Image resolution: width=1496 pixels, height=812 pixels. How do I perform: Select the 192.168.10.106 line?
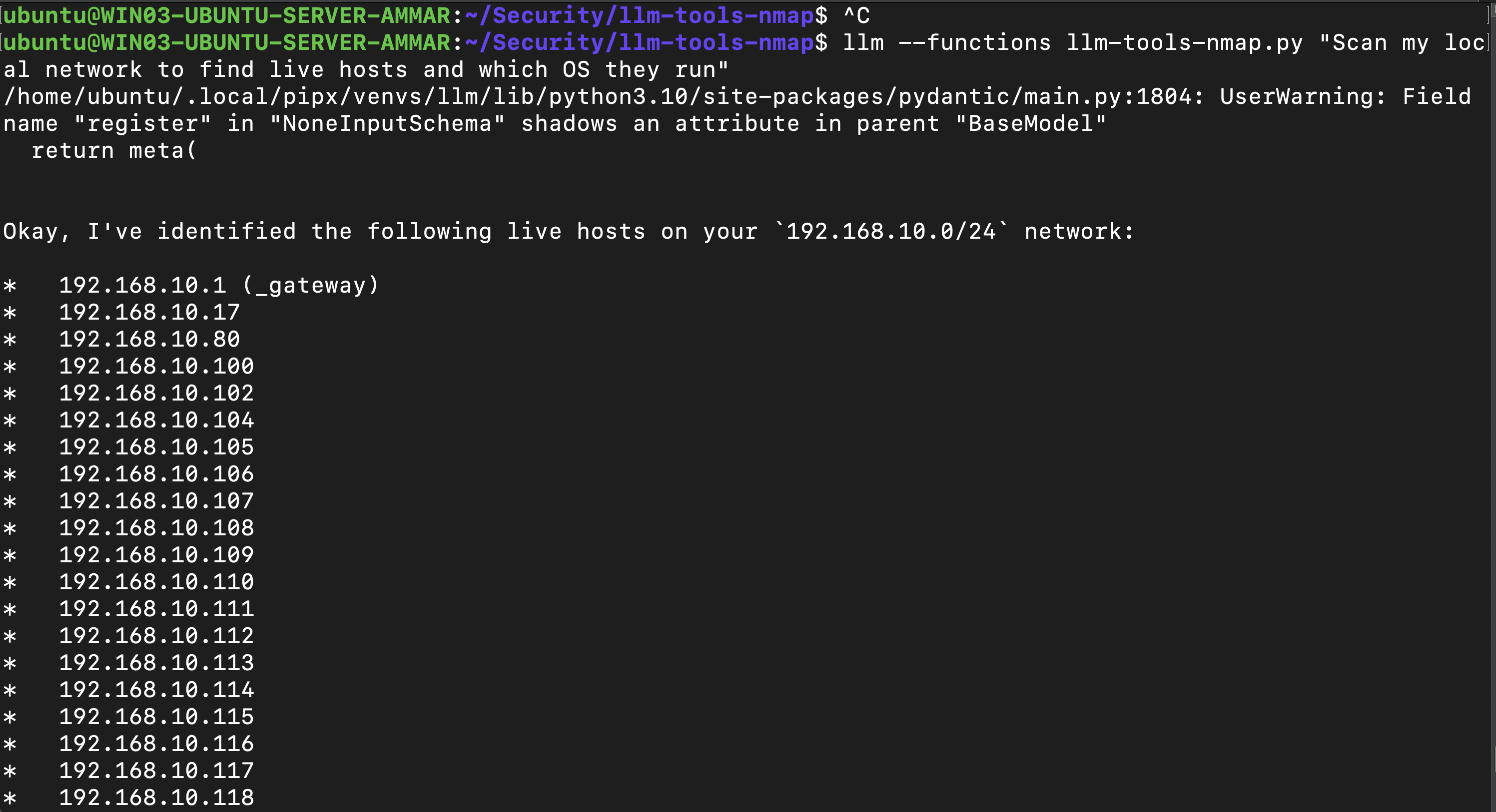pyautogui.click(x=156, y=474)
